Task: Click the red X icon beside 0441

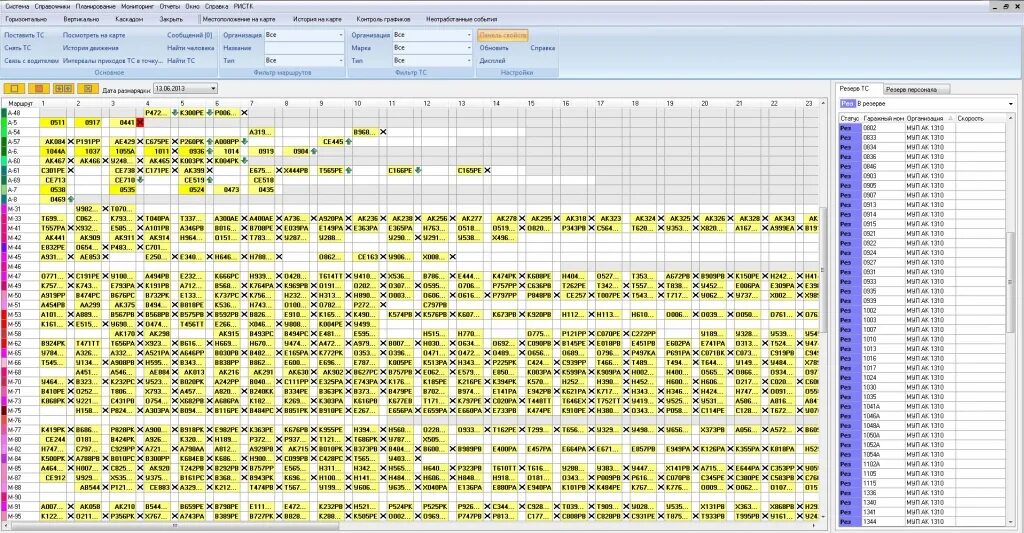Action: [x=140, y=122]
